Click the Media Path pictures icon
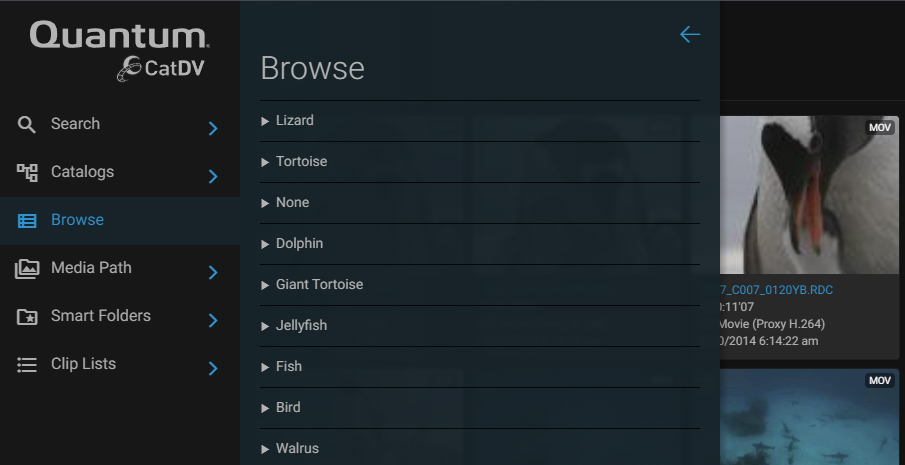The height and width of the screenshot is (465, 905). click(x=27, y=268)
